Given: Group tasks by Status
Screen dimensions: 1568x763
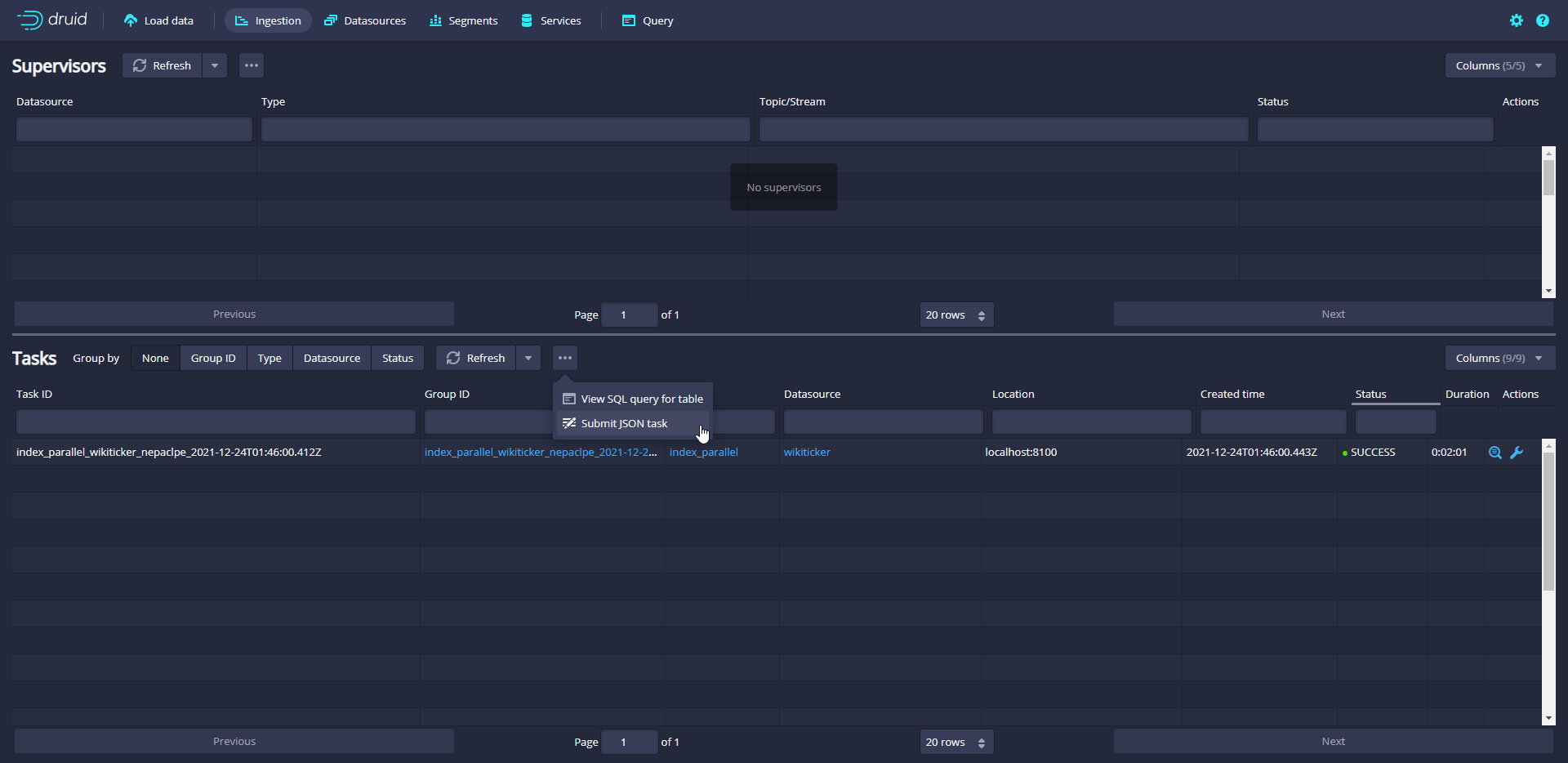Looking at the screenshot, I should coord(398,358).
